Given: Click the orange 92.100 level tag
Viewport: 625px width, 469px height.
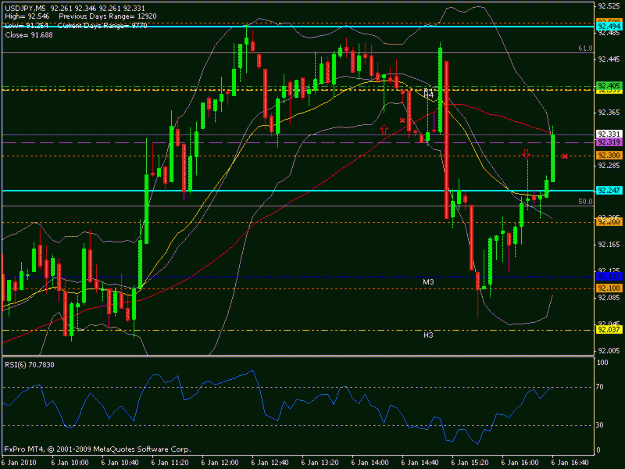Looking at the screenshot, I should [609, 288].
